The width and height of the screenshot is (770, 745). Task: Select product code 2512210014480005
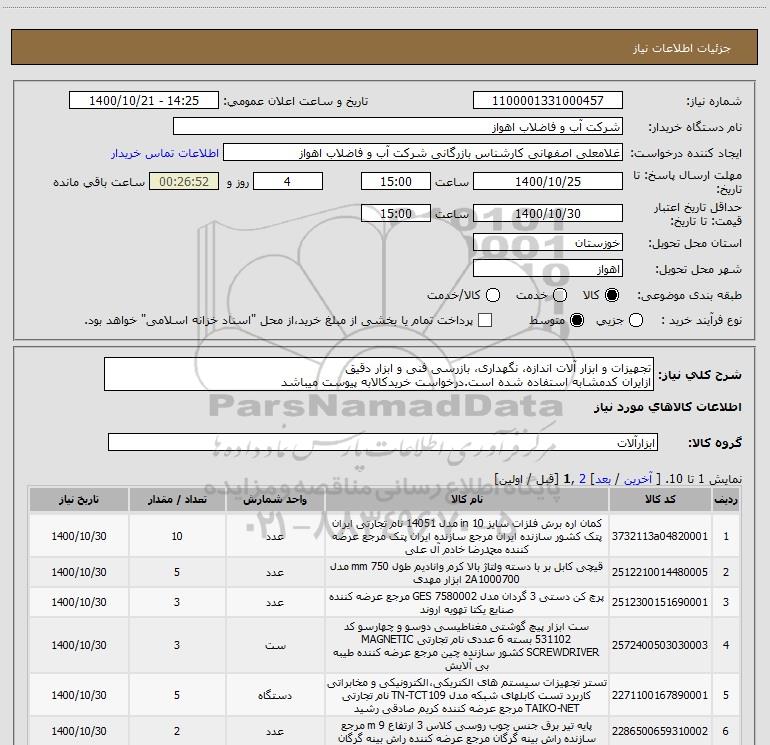tap(660, 572)
